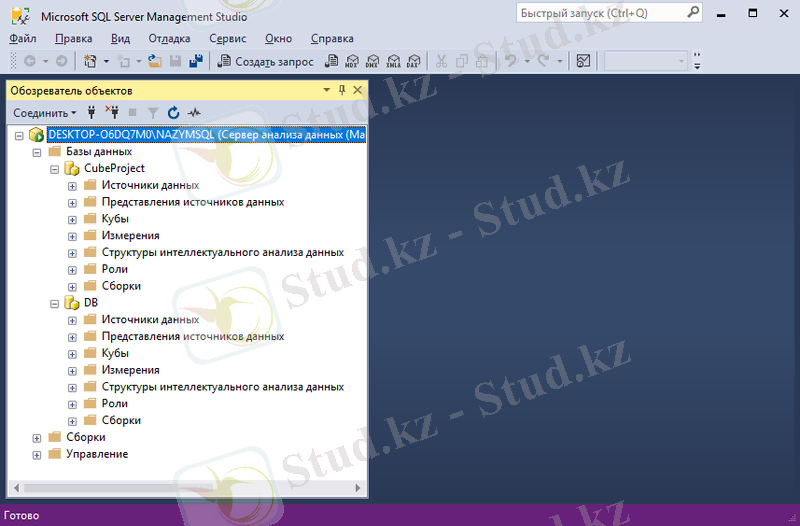The image size is (800, 526).
Task: Click the Paste icon in toolbar
Action: pyautogui.click(x=482, y=61)
